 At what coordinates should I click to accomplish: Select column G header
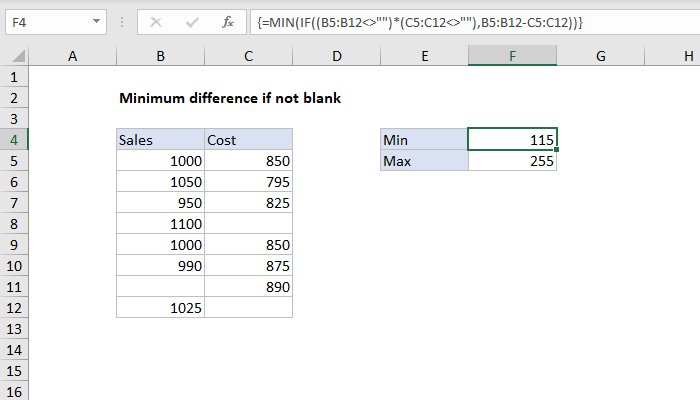click(600, 56)
